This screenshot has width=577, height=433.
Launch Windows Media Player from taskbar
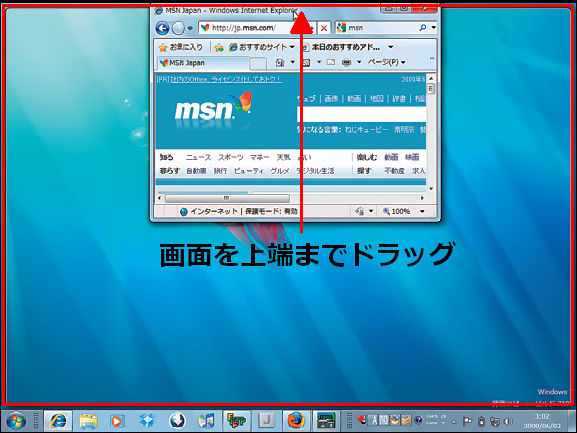(117, 421)
